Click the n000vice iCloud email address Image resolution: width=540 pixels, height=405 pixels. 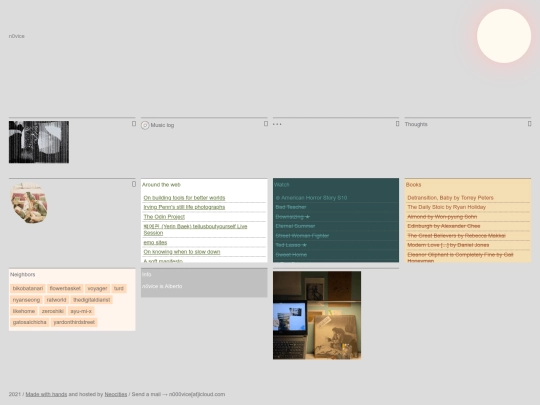[197, 394]
